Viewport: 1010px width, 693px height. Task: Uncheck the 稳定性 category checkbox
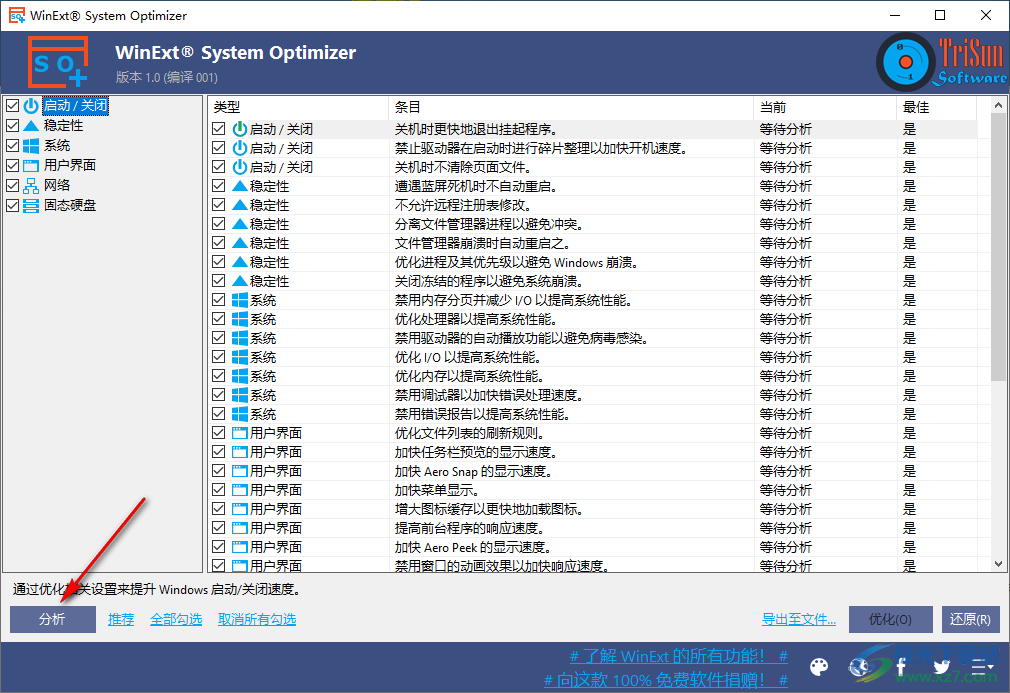[11, 125]
